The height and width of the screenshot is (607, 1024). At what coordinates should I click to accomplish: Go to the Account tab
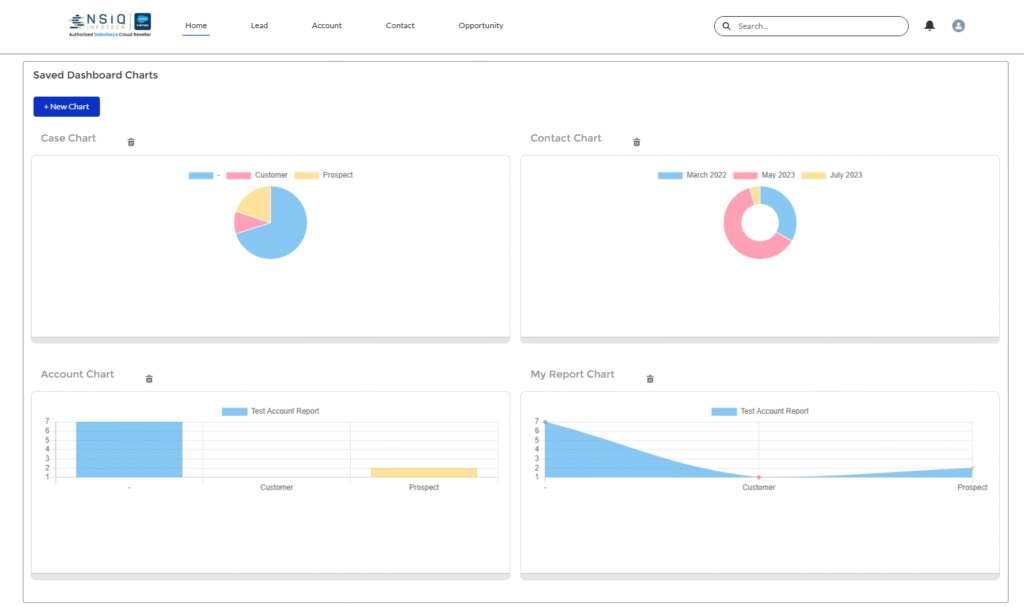pyautogui.click(x=327, y=25)
